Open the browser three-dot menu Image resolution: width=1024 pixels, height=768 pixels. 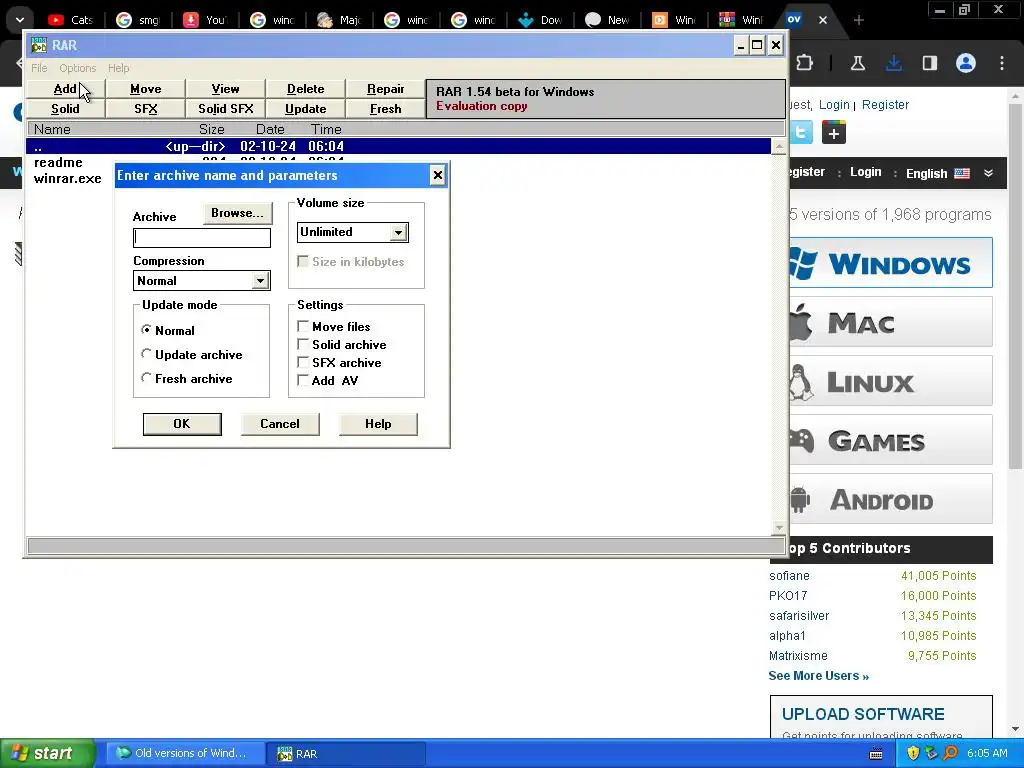click(1002, 63)
